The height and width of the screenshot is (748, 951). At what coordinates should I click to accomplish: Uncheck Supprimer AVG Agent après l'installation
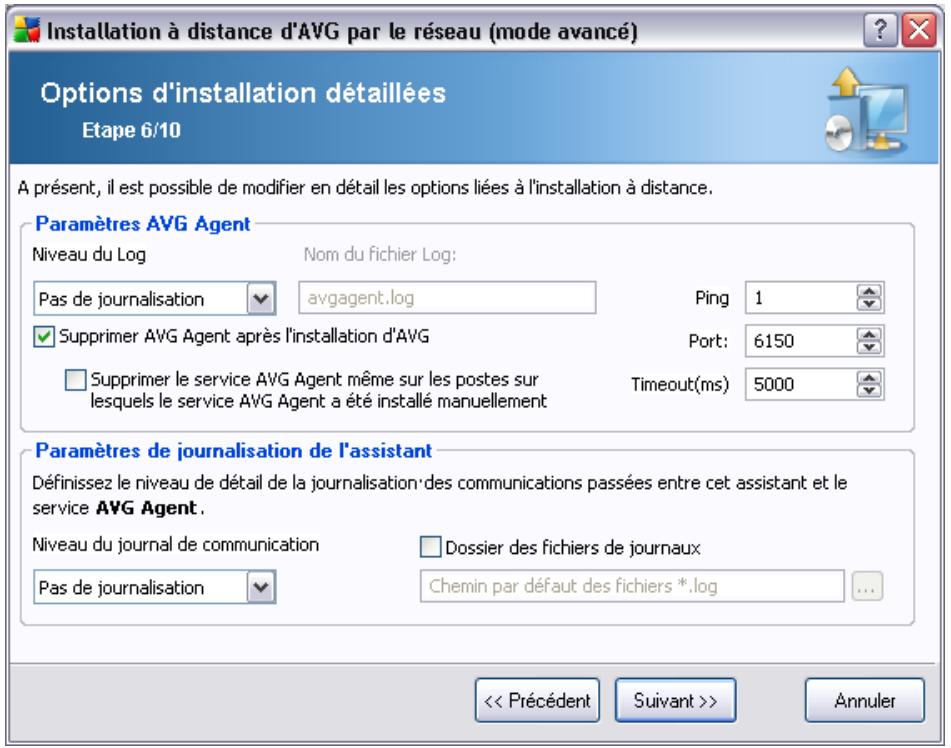click(x=44, y=337)
